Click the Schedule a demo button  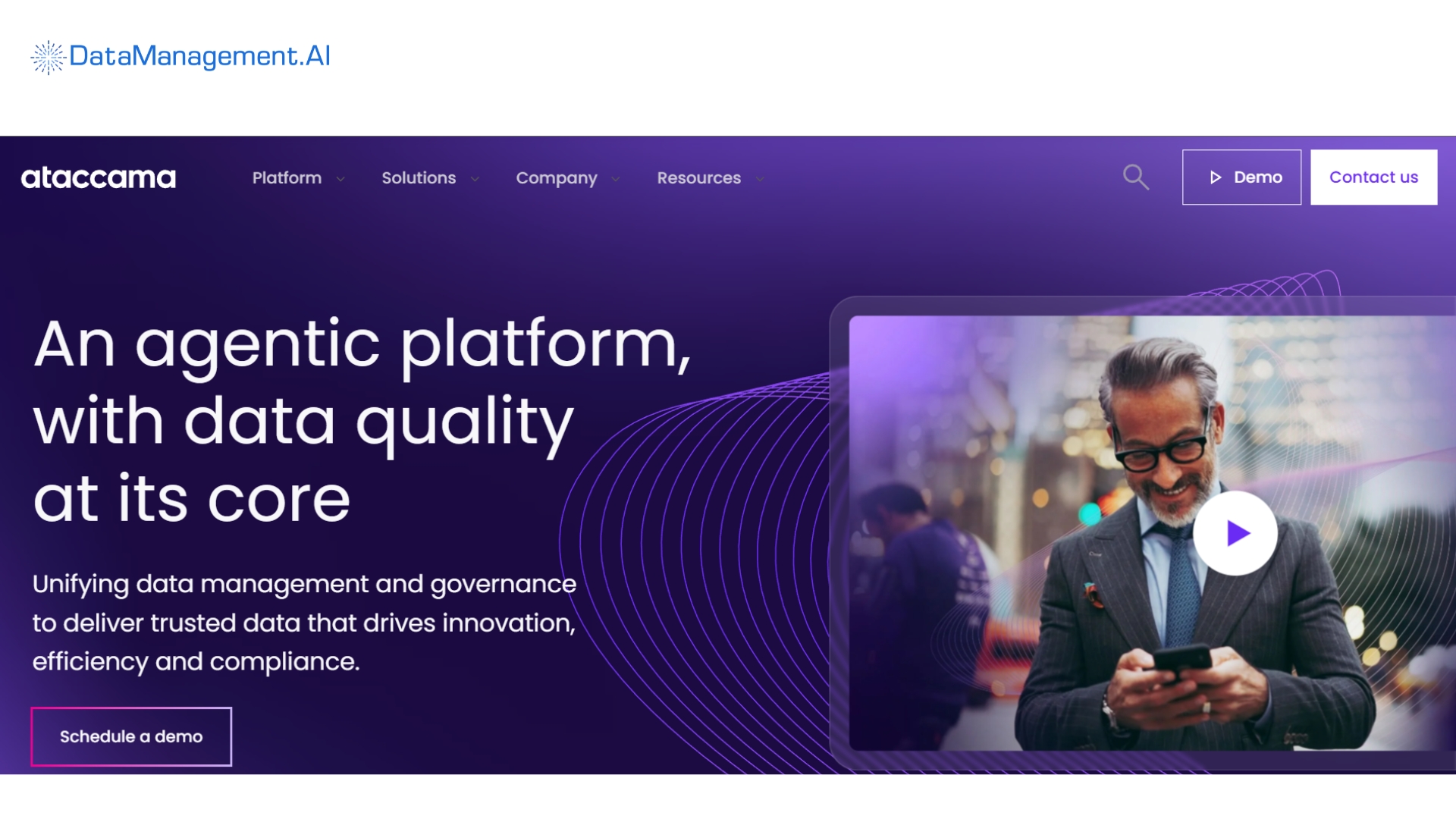click(130, 736)
